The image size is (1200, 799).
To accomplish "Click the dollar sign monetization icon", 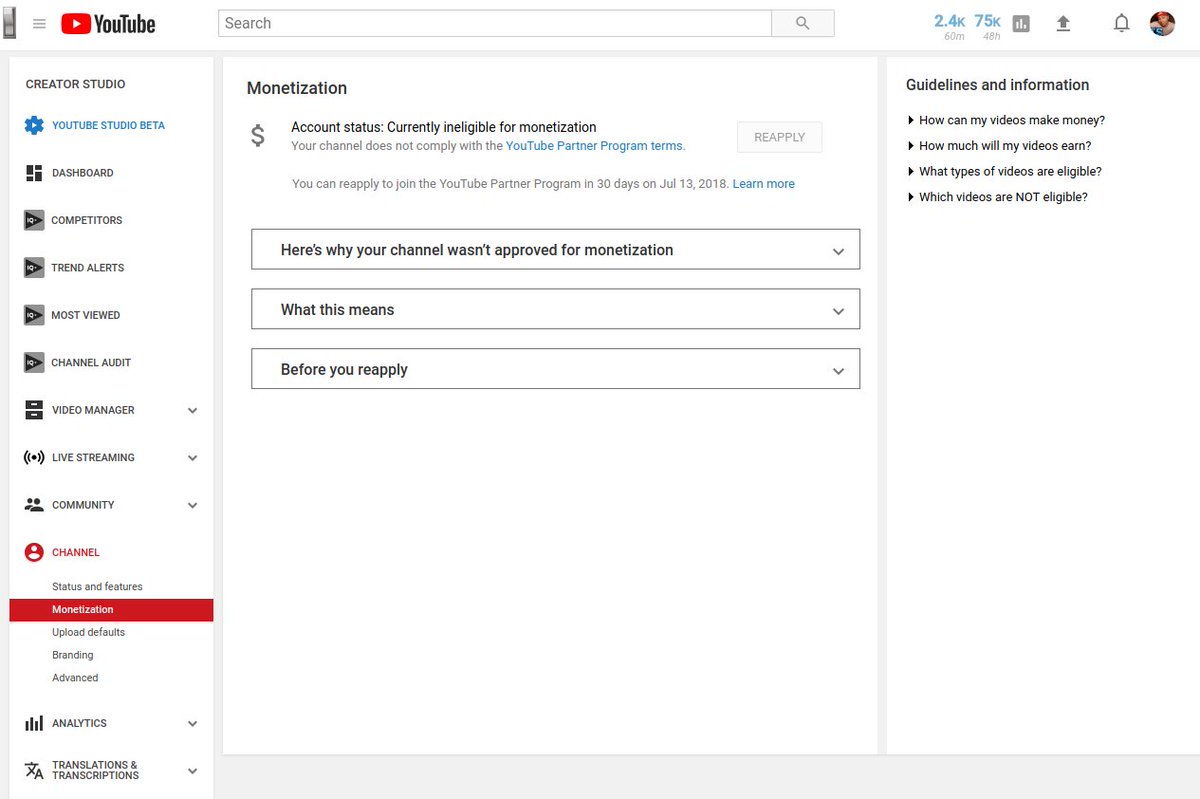I will (258, 136).
